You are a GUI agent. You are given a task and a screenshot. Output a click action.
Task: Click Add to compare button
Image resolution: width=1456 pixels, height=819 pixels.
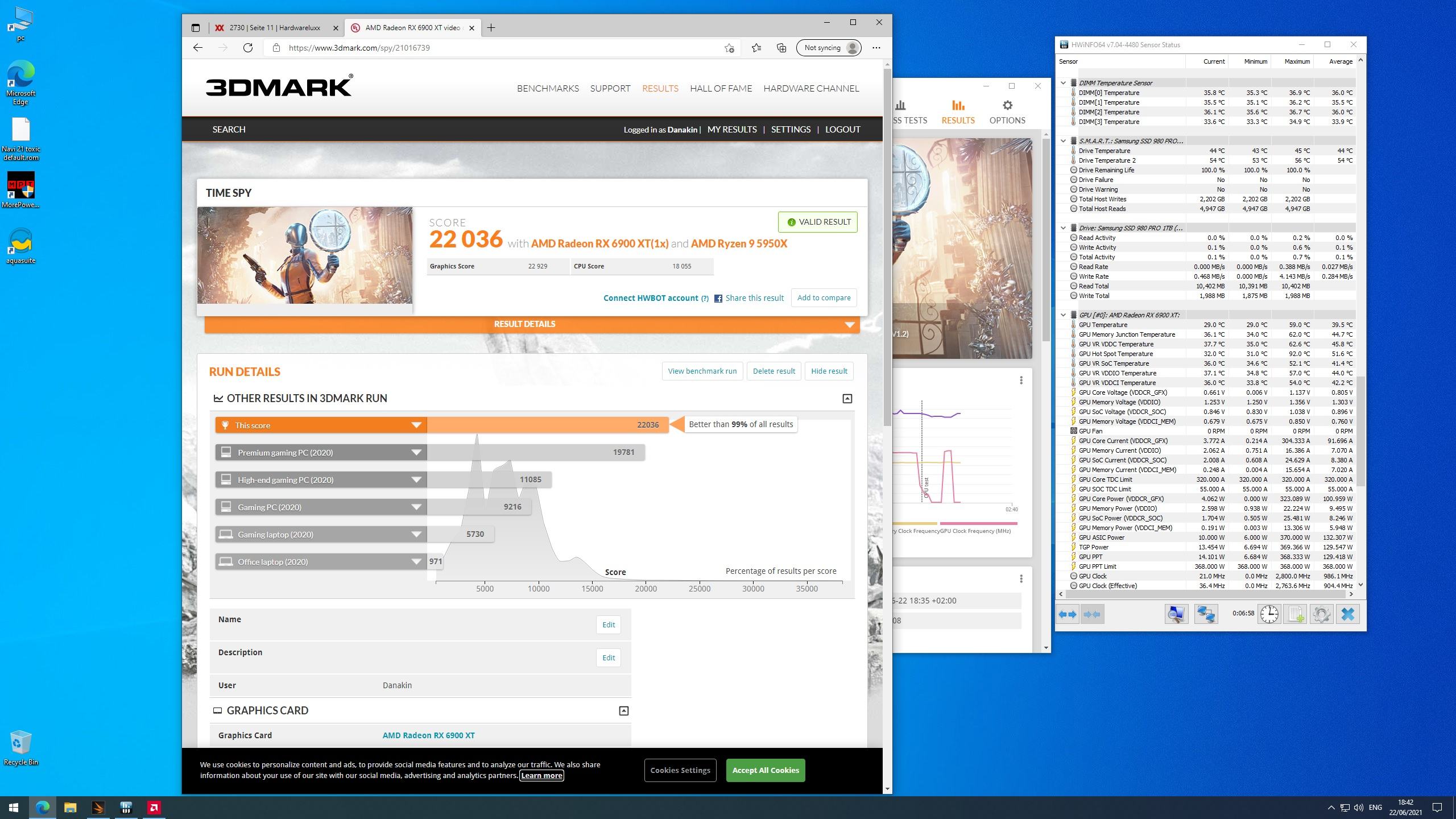[824, 298]
